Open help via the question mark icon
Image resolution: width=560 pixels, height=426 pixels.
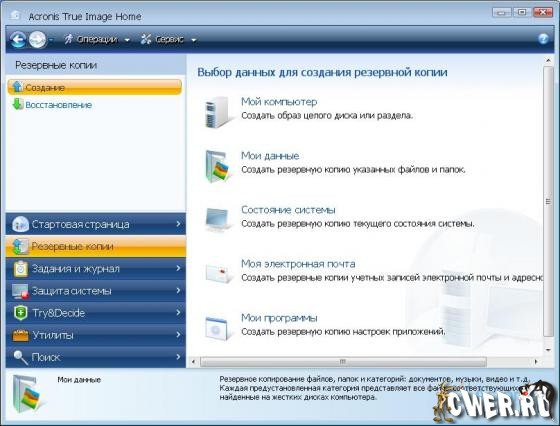pyautogui.click(x=543, y=39)
